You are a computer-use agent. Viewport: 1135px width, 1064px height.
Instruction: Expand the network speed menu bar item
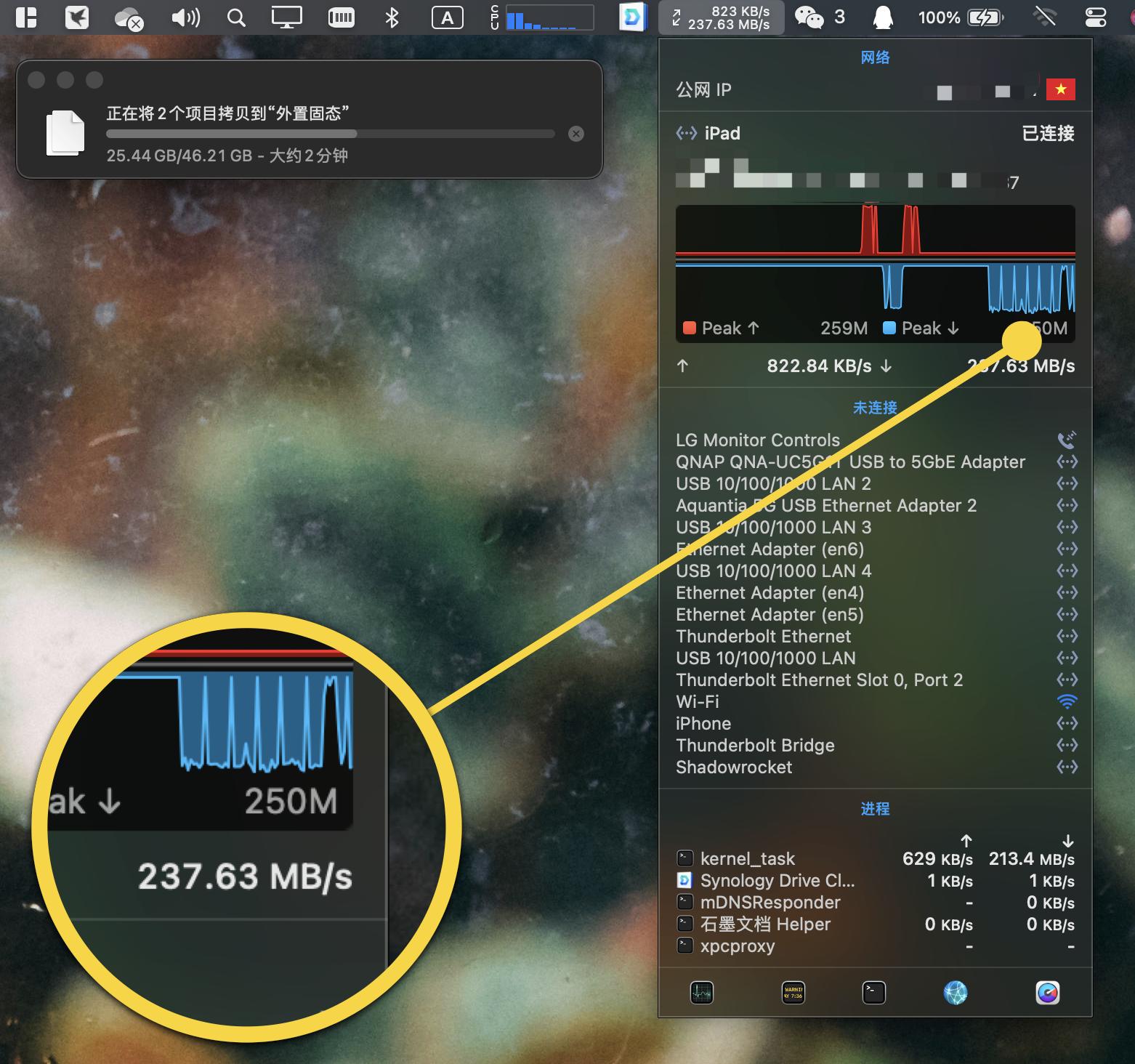[x=721, y=17]
